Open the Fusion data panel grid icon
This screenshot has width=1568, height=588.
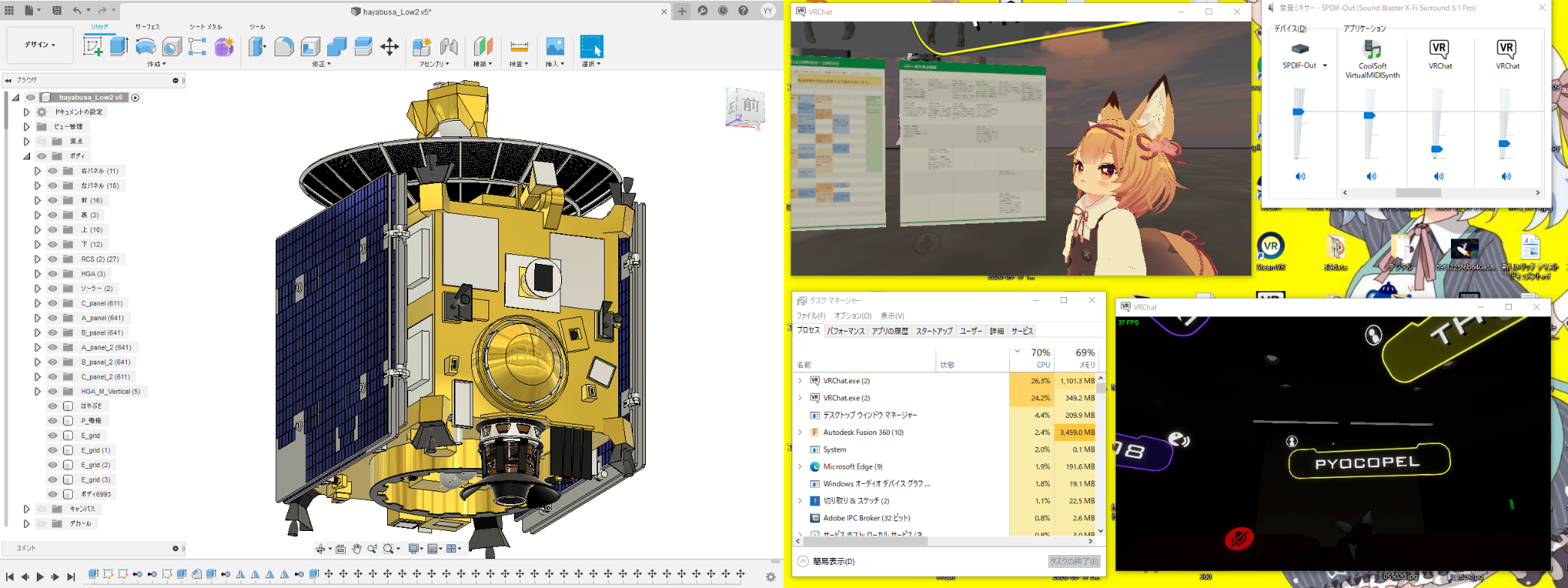click(x=9, y=10)
